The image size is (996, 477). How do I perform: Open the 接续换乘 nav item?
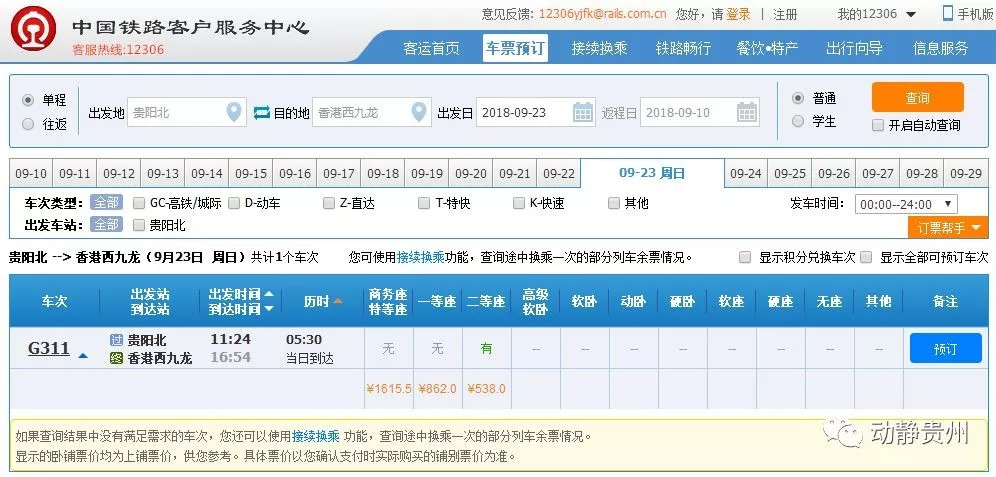tap(599, 48)
